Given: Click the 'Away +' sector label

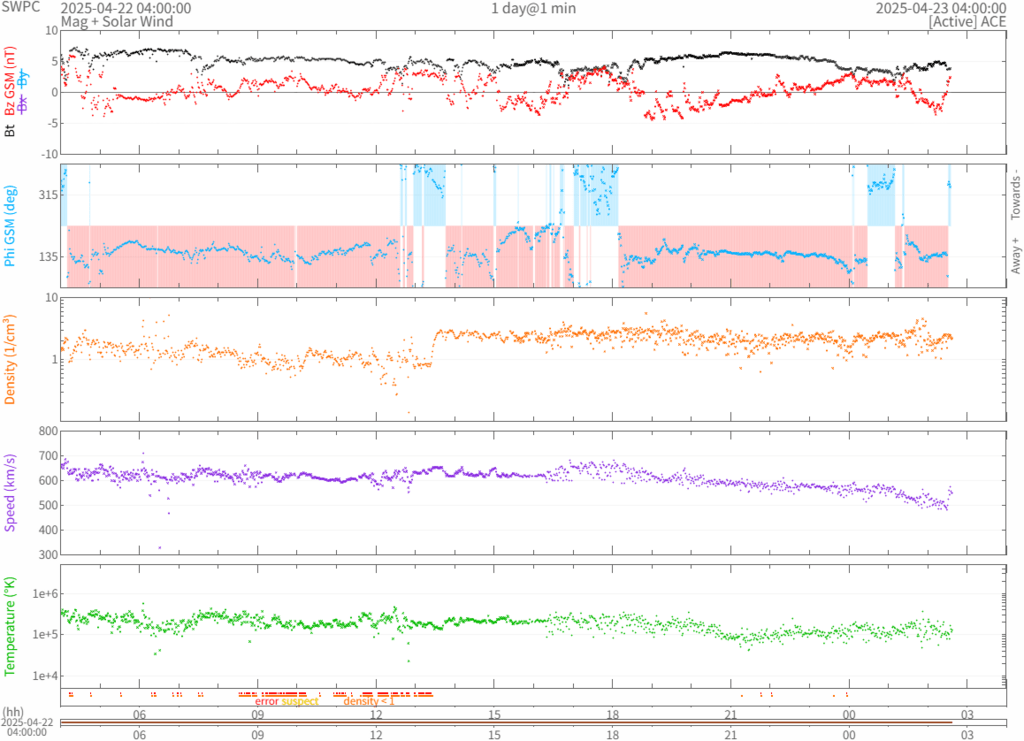Looking at the screenshot, I should pos(1015,257).
